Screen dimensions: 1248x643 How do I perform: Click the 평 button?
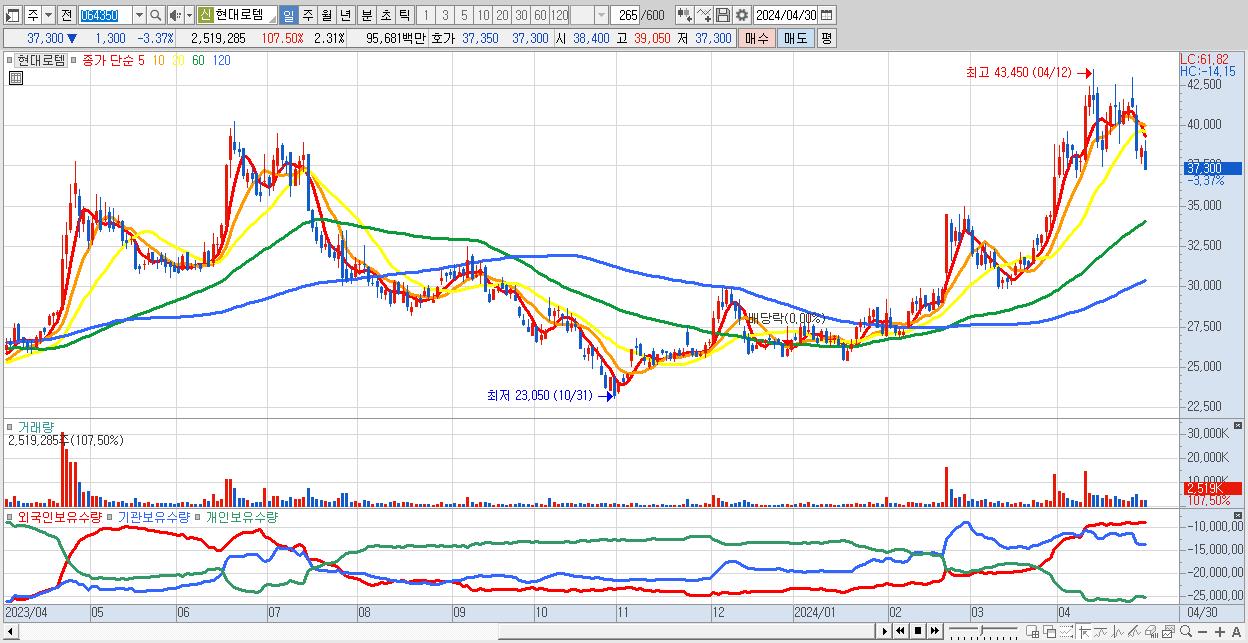click(x=826, y=38)
